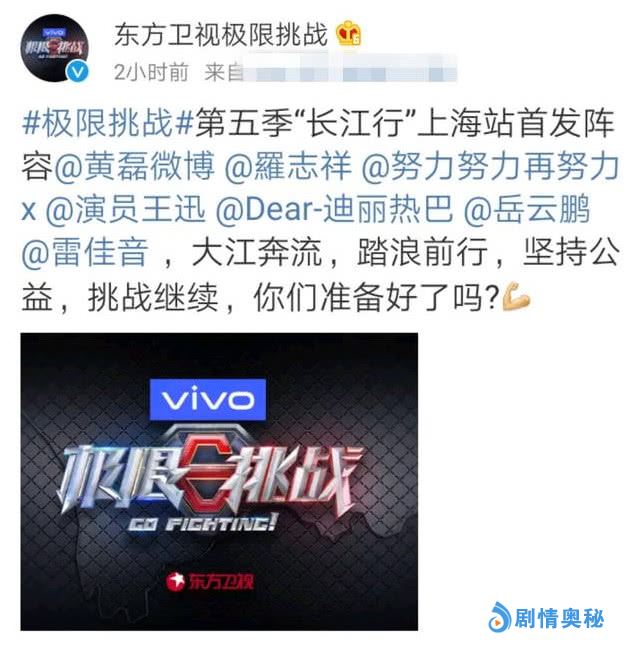632x648 pixels.
Task: Open the @演员王迅 mention
Action: tap(125, 209)
